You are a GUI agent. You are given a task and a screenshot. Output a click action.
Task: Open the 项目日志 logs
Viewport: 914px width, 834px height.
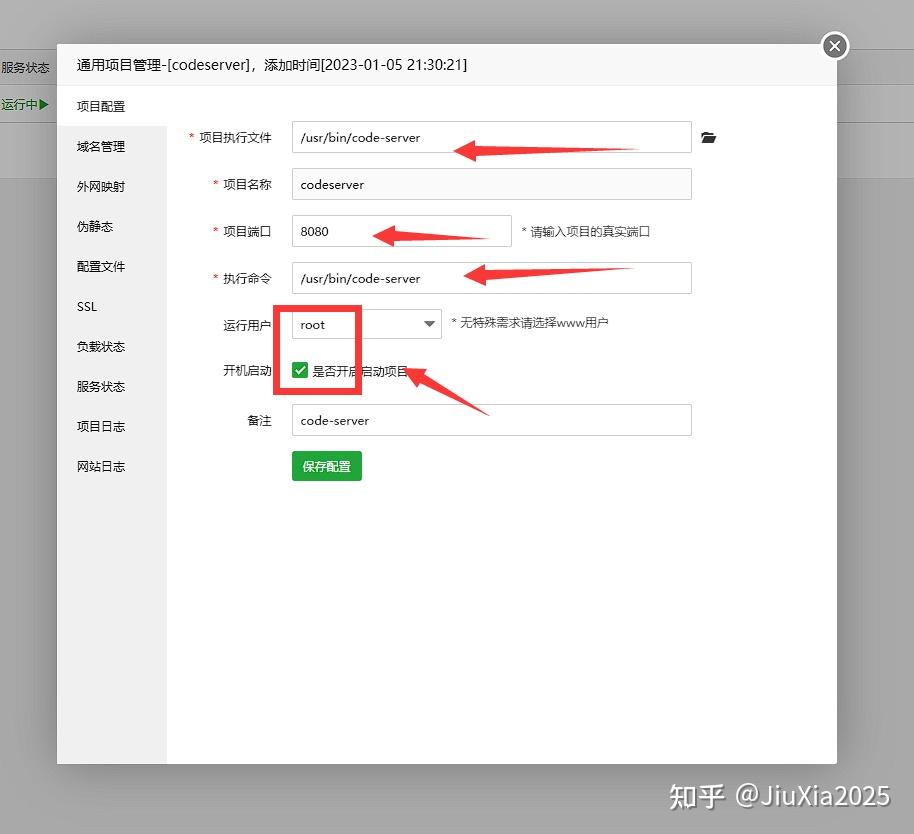[x=100, y=426]
